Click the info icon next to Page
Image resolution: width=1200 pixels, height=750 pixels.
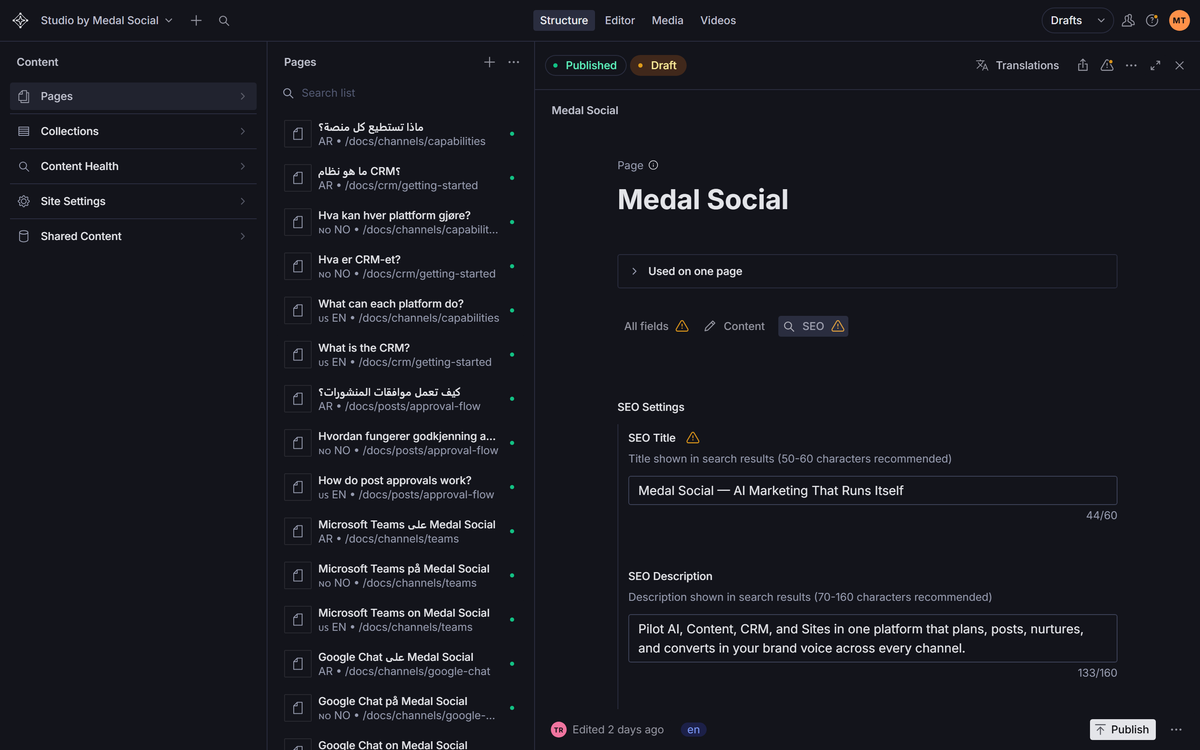click(653, 165)
